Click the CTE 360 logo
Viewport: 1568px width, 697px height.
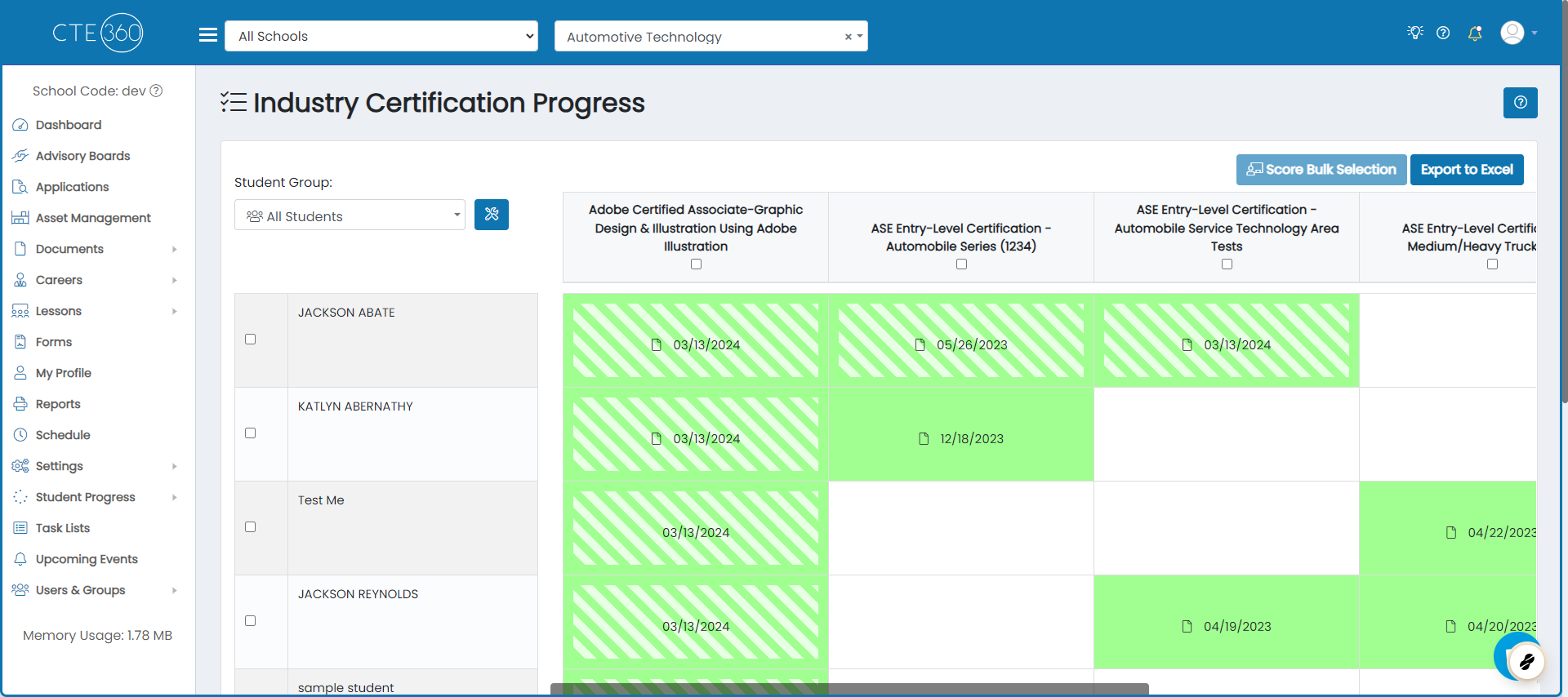pos(98,33)
